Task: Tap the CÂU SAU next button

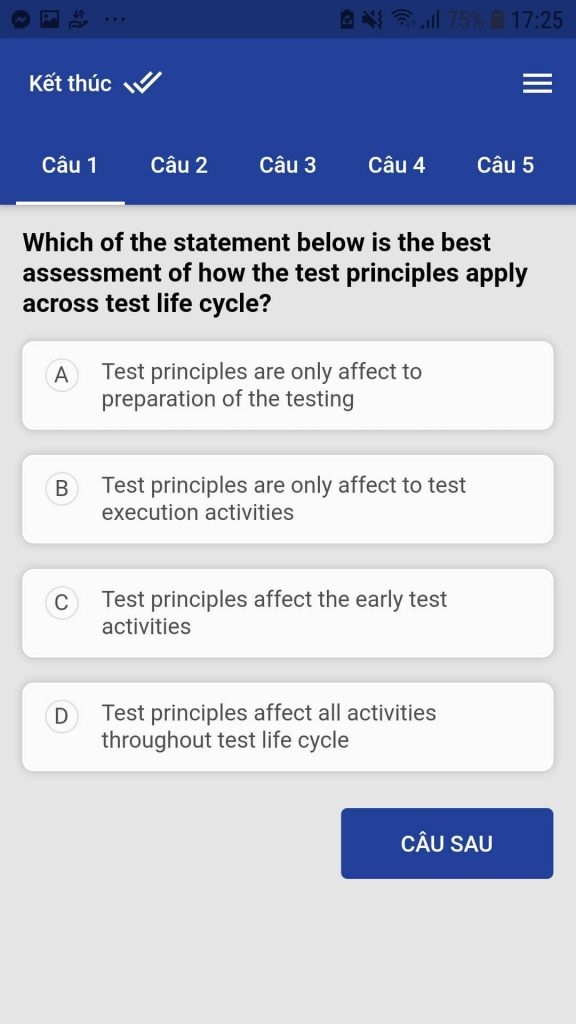Action: tap(447, 843)
